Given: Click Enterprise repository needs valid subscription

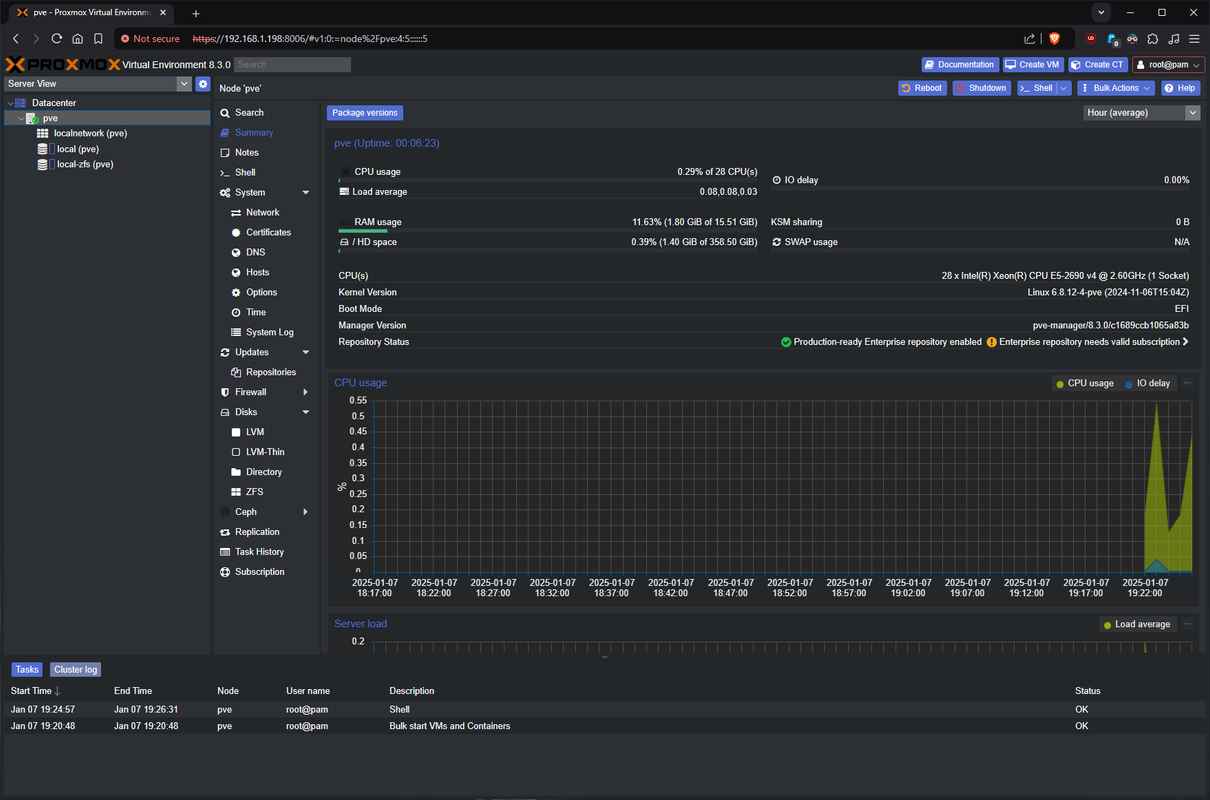Looking at the screenshot, I should click(x=1090, y=342).
